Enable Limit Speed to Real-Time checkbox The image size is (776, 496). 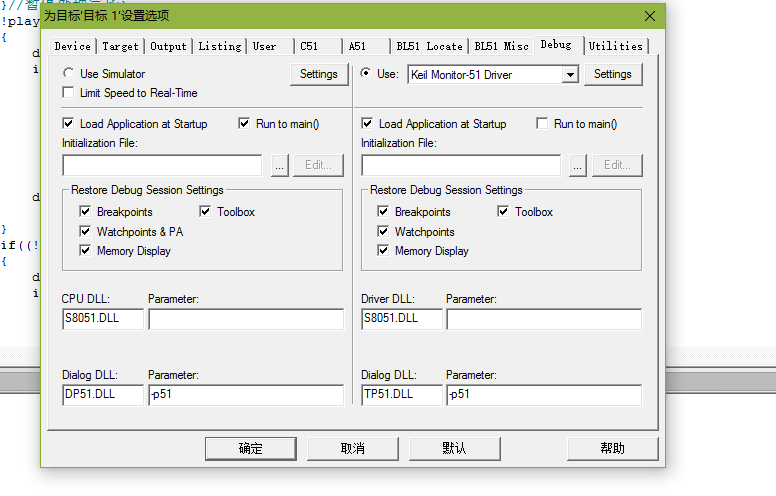[x=68, y=93]
